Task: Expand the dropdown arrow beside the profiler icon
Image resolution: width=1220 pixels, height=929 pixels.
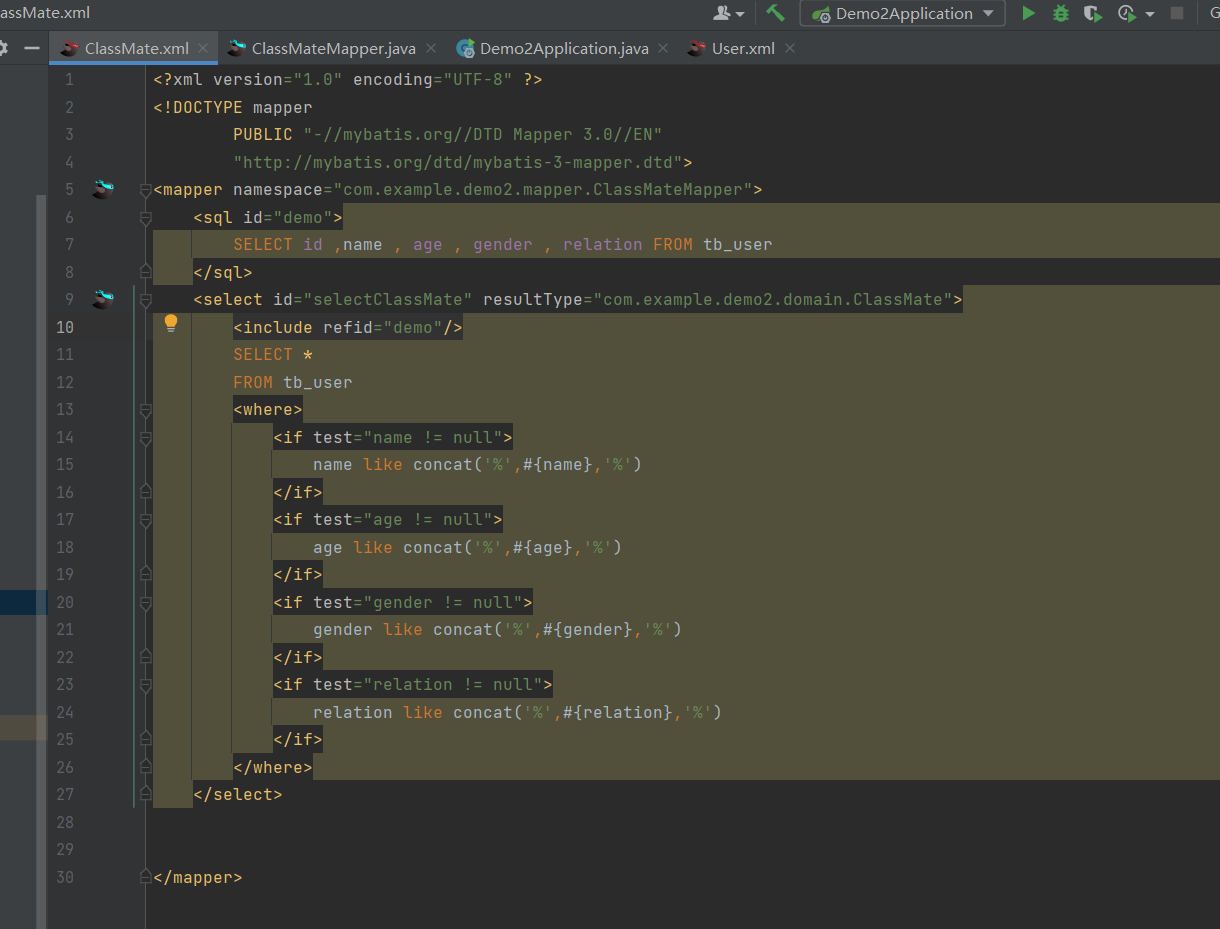Action: [x=1150, y=14]
